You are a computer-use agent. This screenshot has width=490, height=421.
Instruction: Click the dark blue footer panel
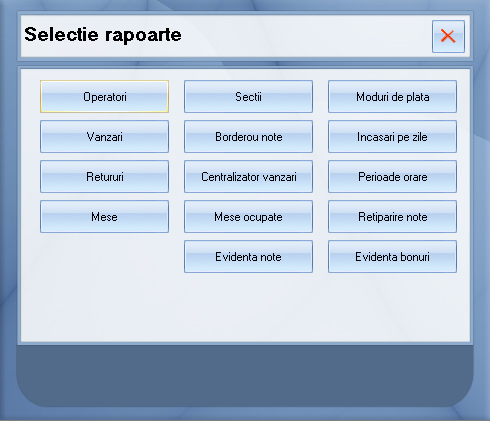click(x=245, y=376)
